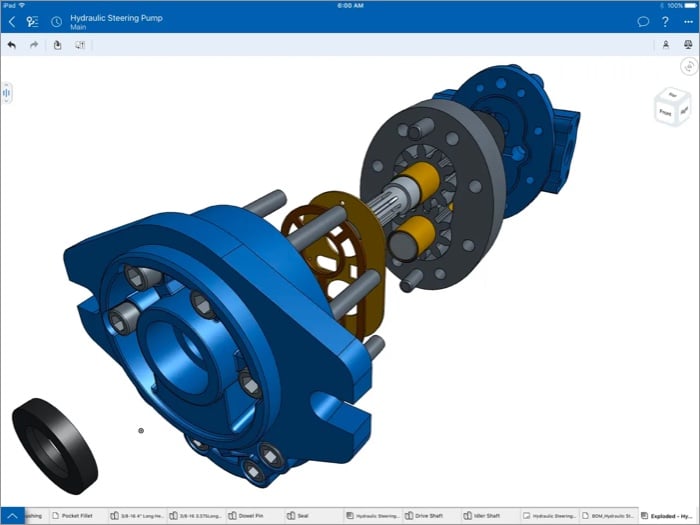The height and width of the screenshot is (525, 700).
Task: Tap the Main branch label
Action: tap(78, 27)
